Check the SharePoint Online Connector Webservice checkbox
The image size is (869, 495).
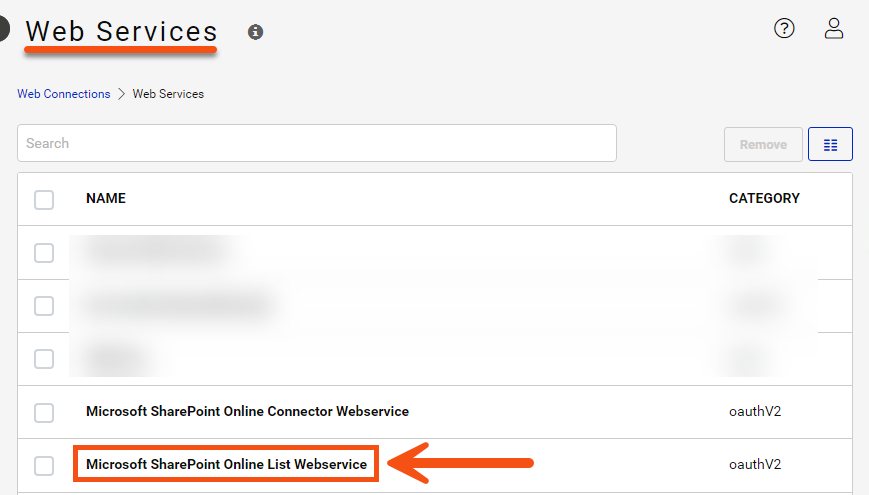click(44, 412)
